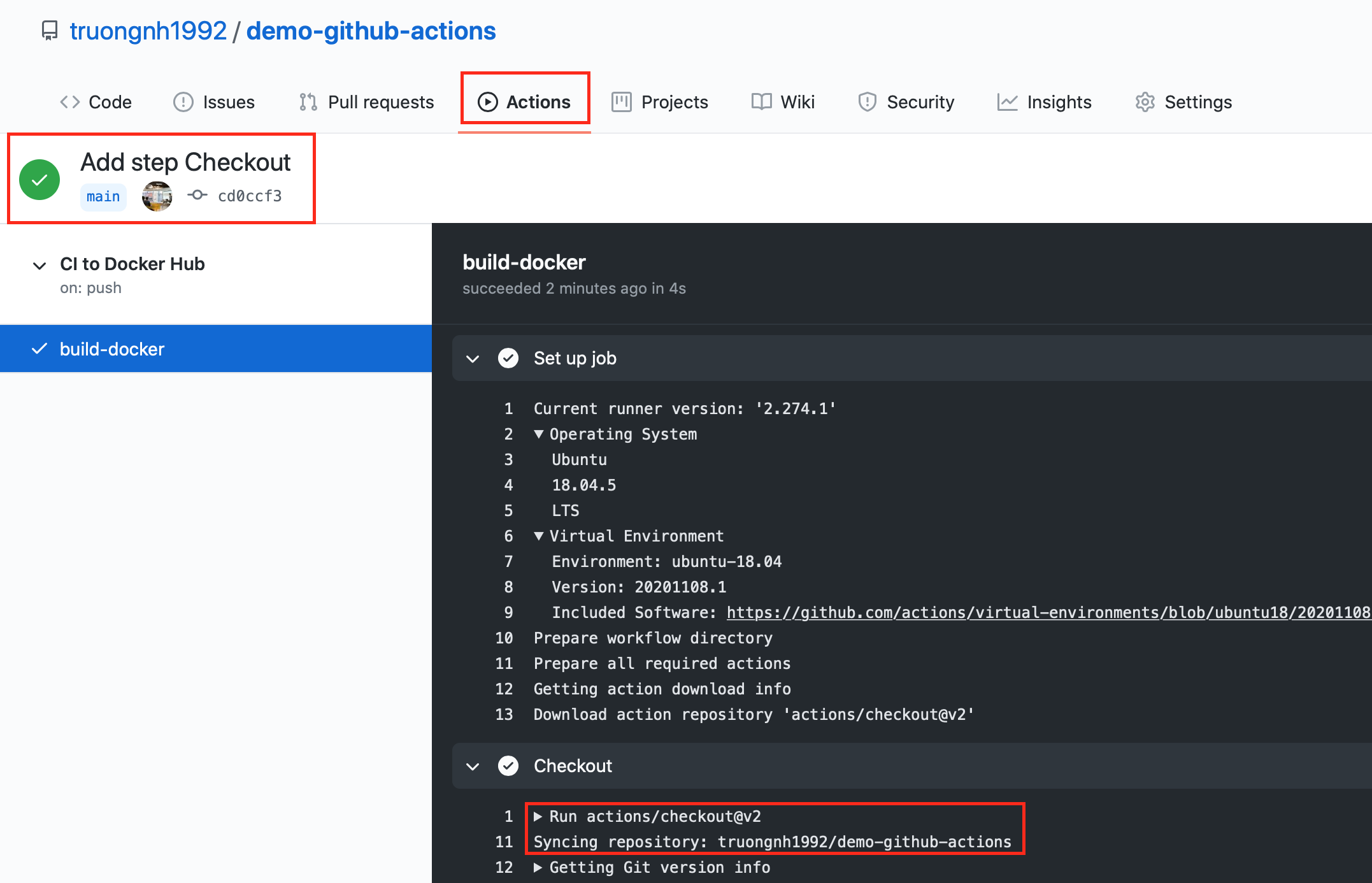This screenshot has width=1372, height=883.
Task: Click the Projects board icon
Action: click(622, 102)
